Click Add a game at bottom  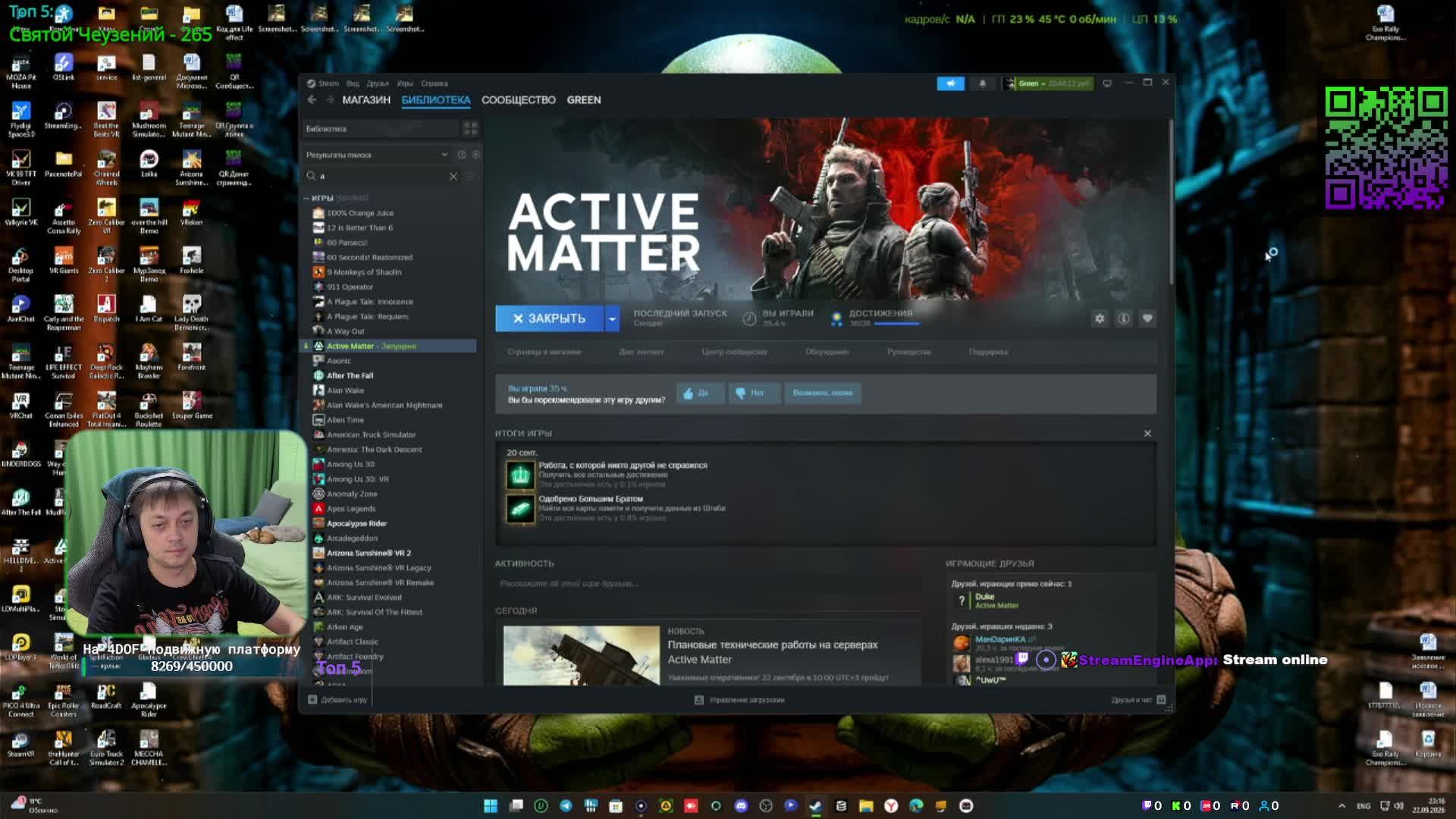[337, 700]
